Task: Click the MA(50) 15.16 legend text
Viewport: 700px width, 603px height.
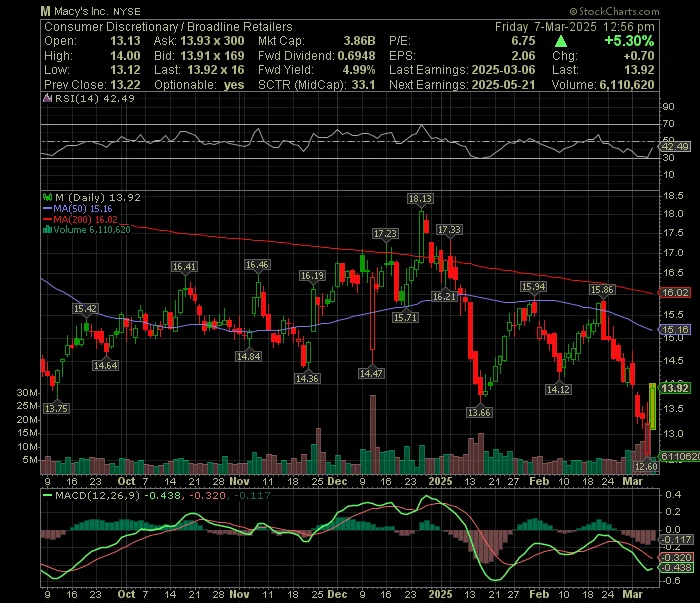Action: click(83, 209)
